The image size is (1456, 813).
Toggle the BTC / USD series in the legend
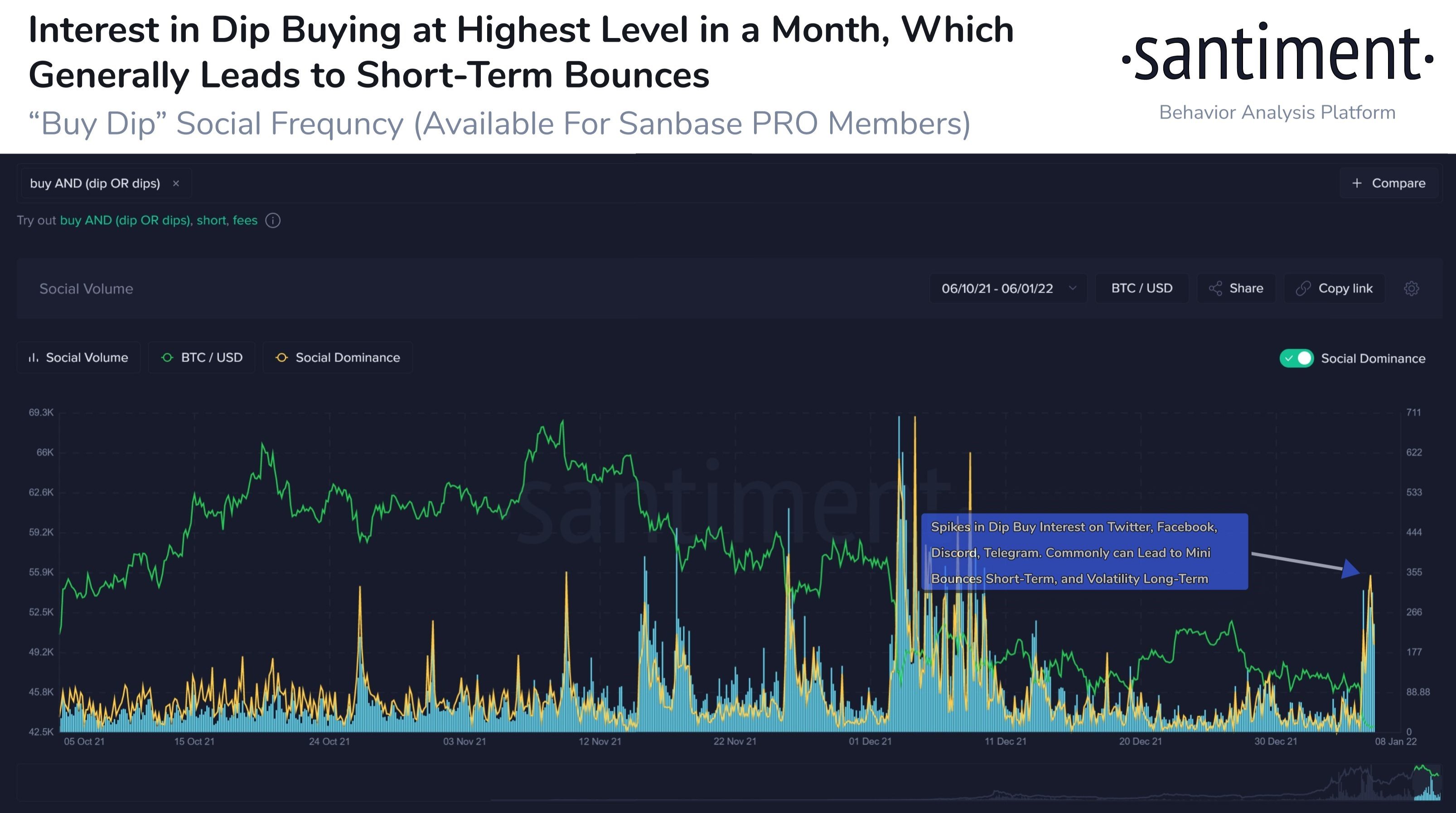211,357
